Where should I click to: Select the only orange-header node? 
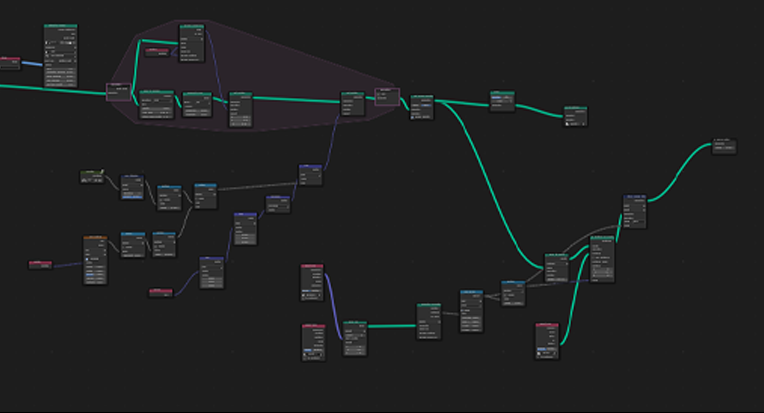(x=95, y=260)
